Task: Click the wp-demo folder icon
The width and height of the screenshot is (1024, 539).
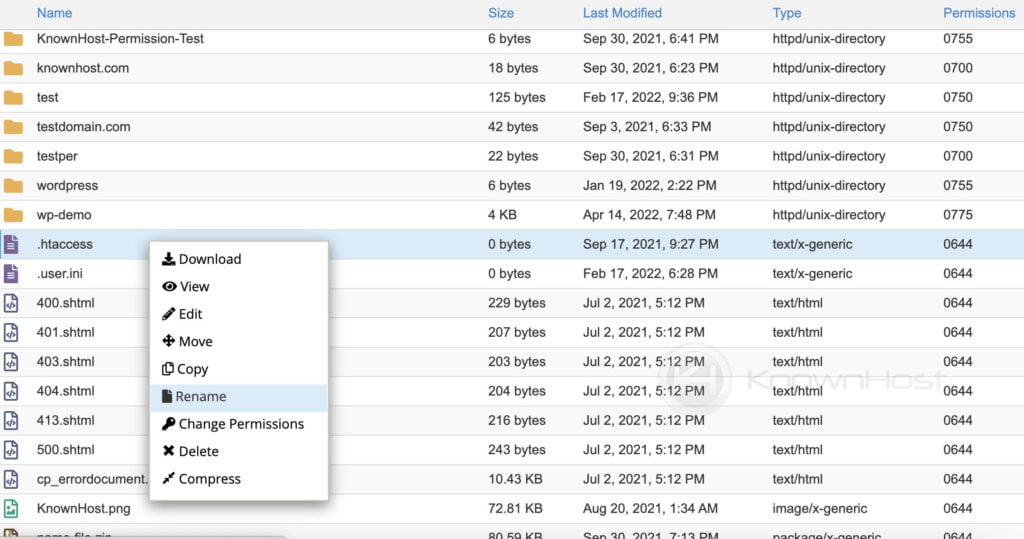Action: [x=13, y=216]
